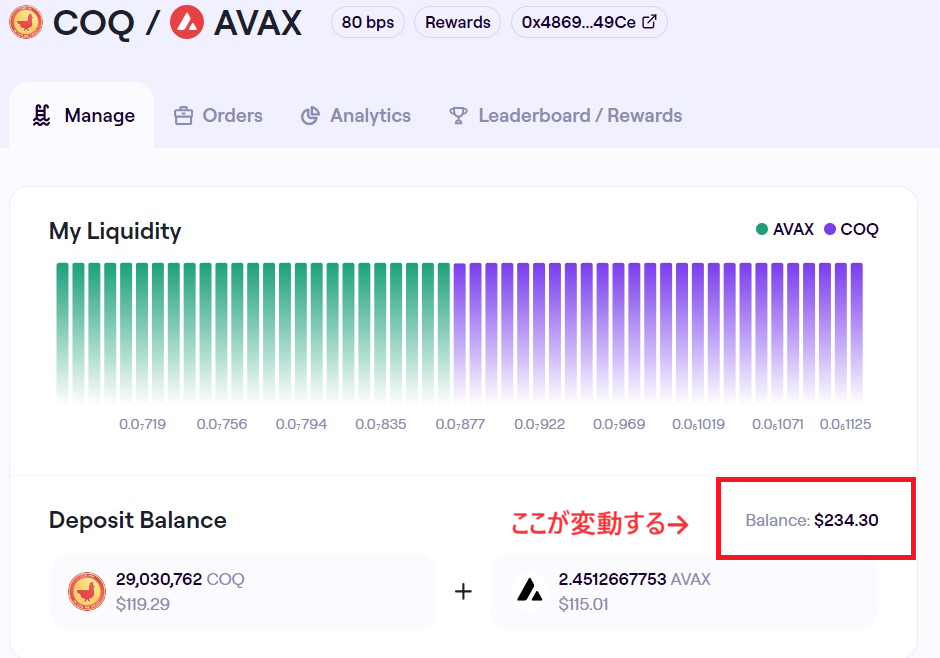The image size is (940, 658).
Task: Click the 29,030,762 COQ deposit amount
Action: coord(180,579)
